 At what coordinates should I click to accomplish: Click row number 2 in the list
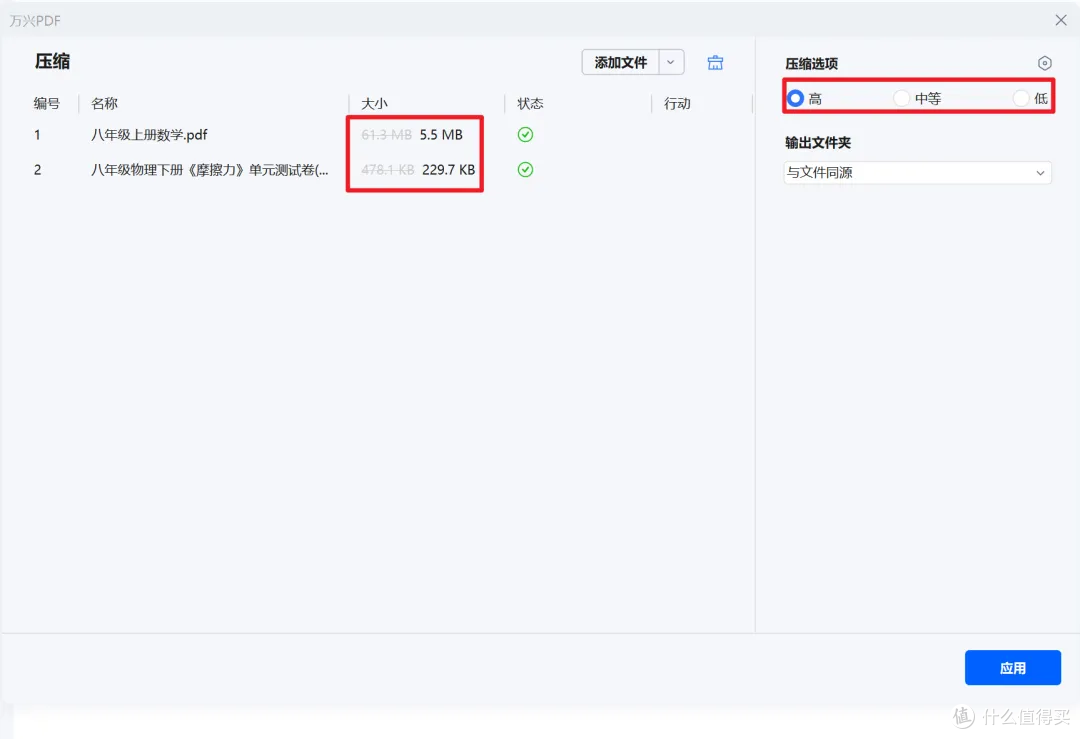(37, 169)
